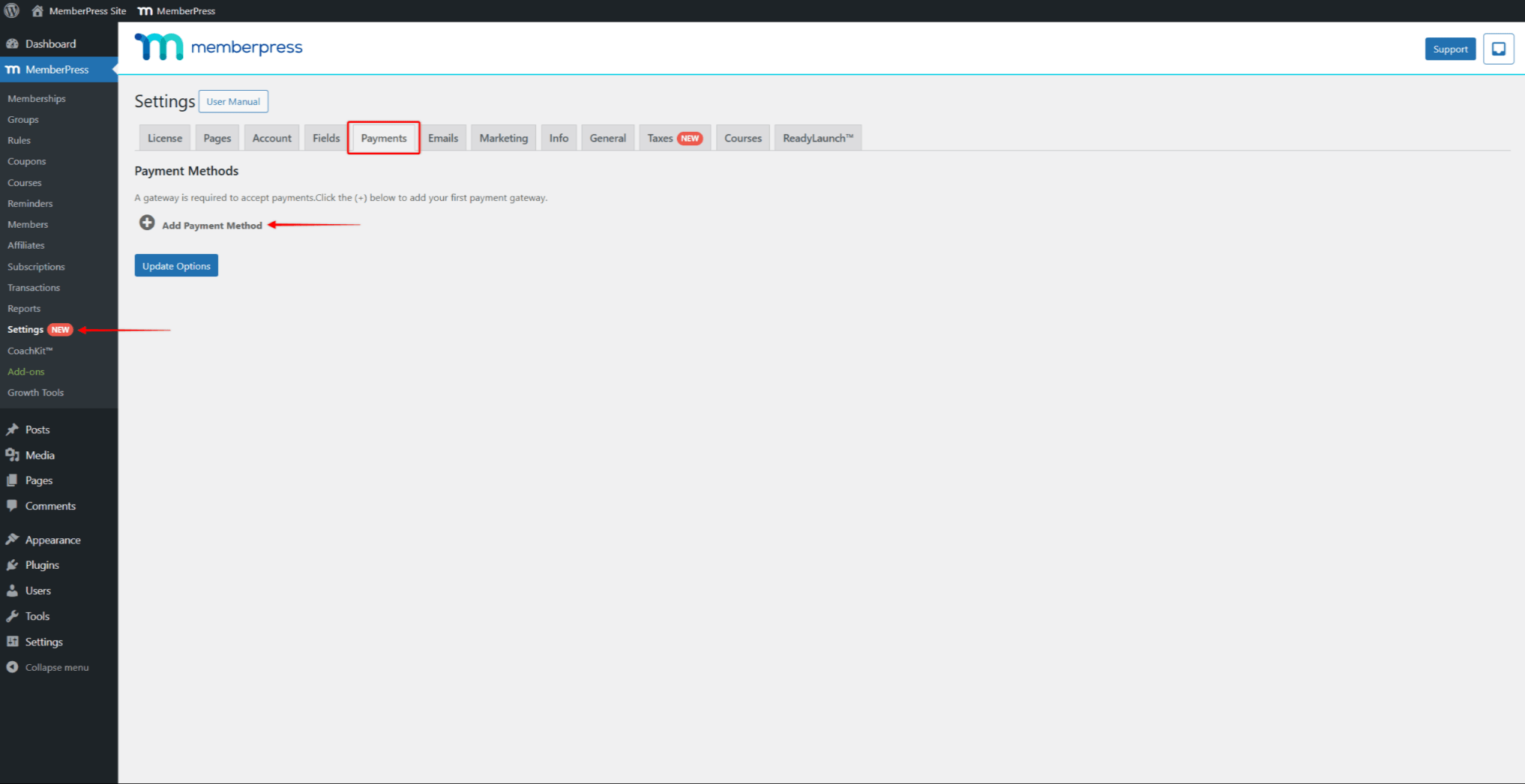Click the WordPress logo icon
1525x784 pixels.
(12, 10)
